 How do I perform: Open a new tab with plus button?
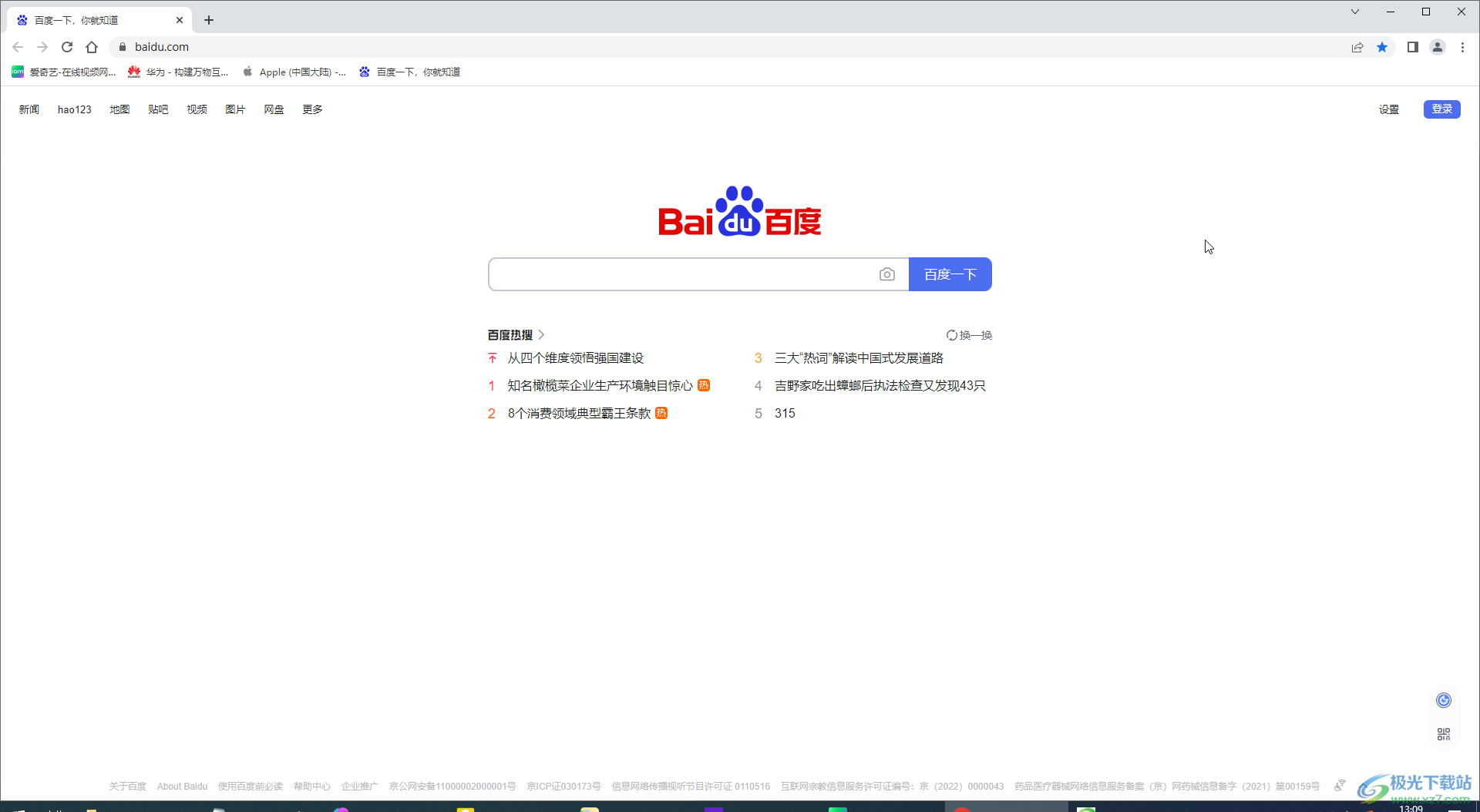(209, 20)
